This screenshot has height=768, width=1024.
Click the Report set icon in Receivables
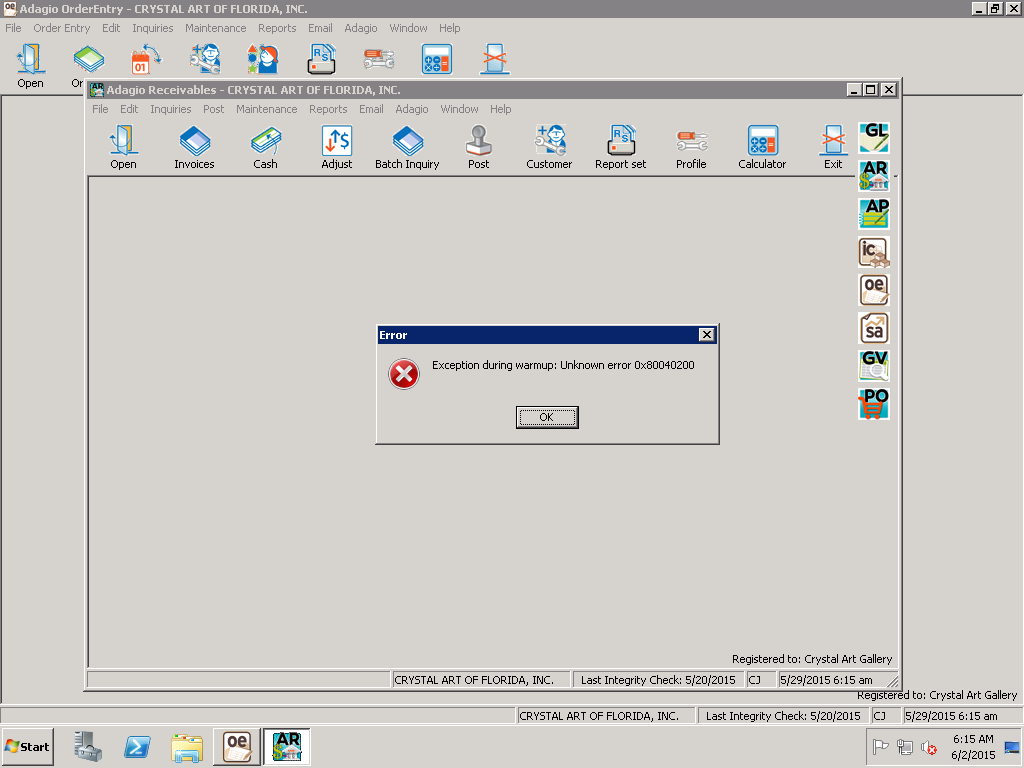coord(620,147)
